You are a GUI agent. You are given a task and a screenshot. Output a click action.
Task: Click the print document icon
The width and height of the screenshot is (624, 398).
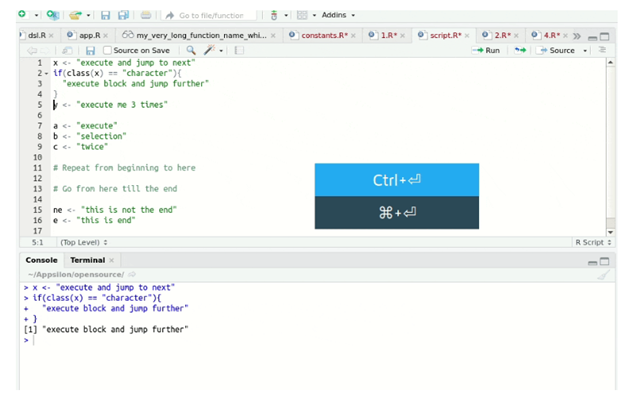point(146,15)
